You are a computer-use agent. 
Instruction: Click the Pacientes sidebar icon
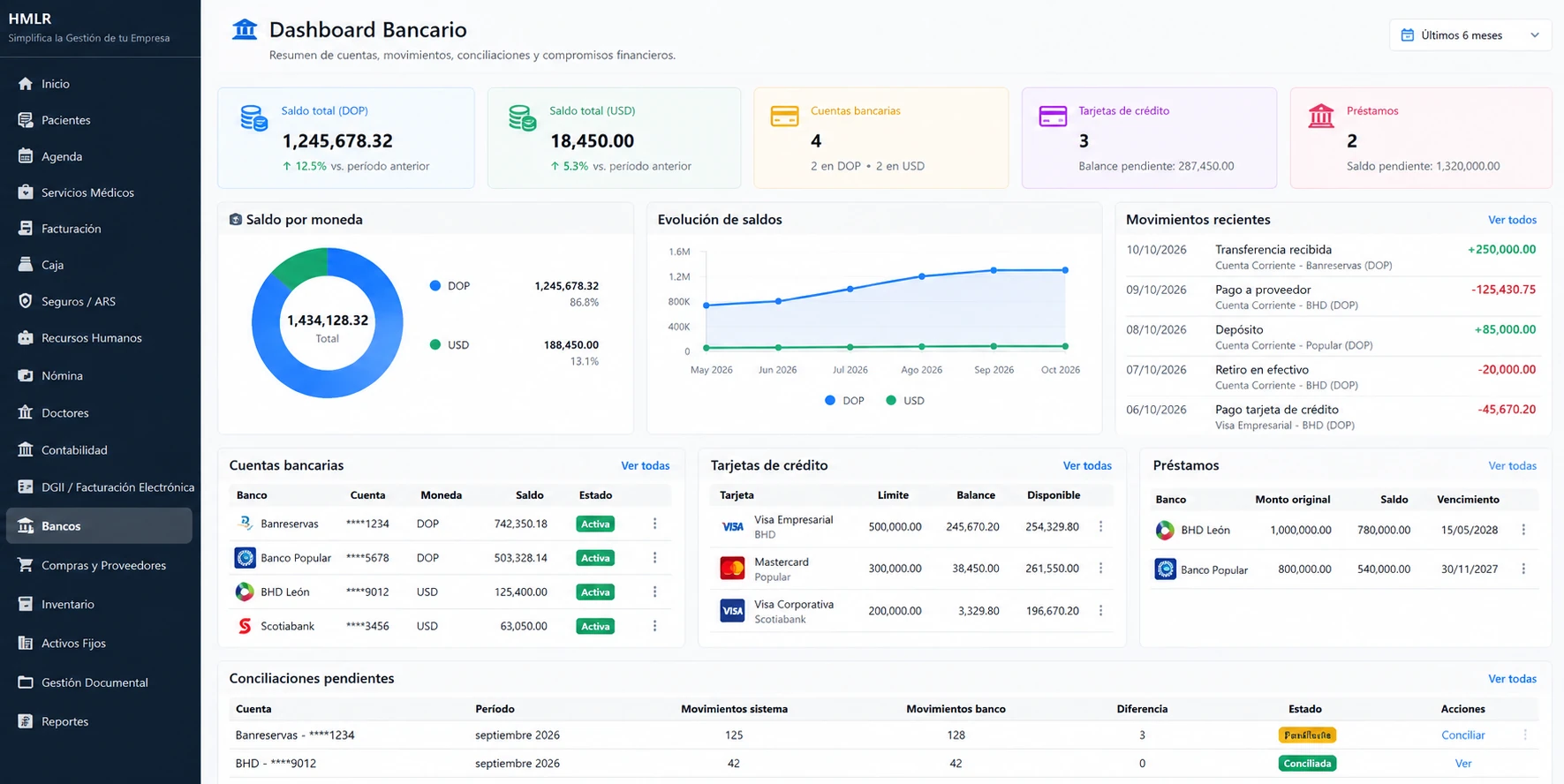(x=26, y=120)
